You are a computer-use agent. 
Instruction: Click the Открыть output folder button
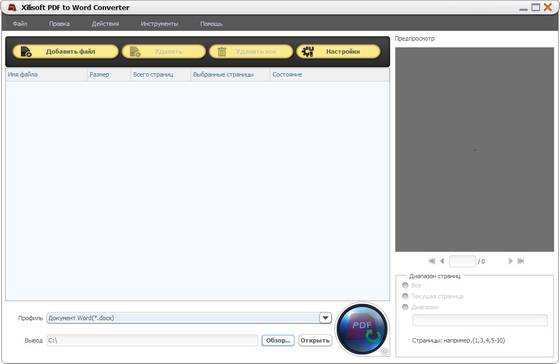[x=315, y=340]
